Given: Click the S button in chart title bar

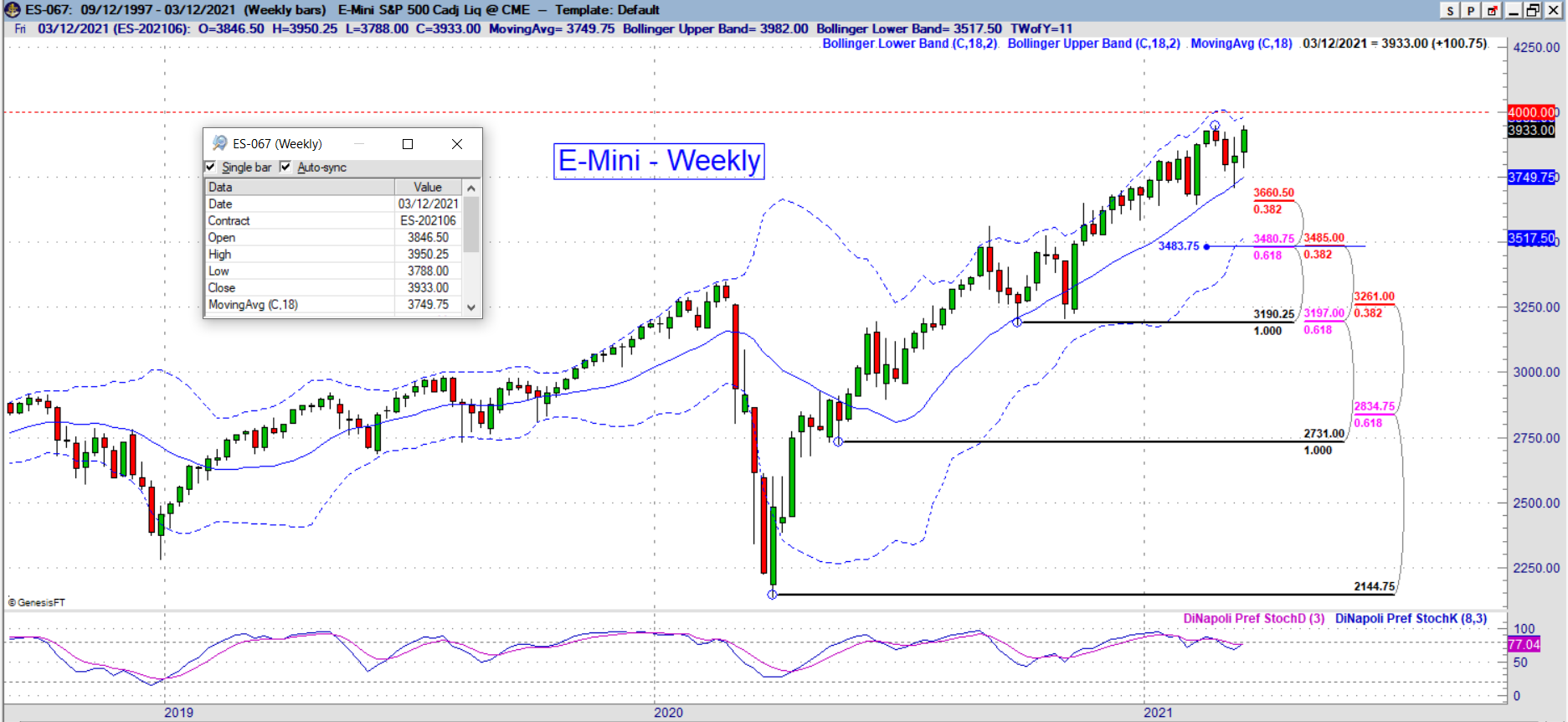Looking at the screenshot, I should tap(1451, 10).
